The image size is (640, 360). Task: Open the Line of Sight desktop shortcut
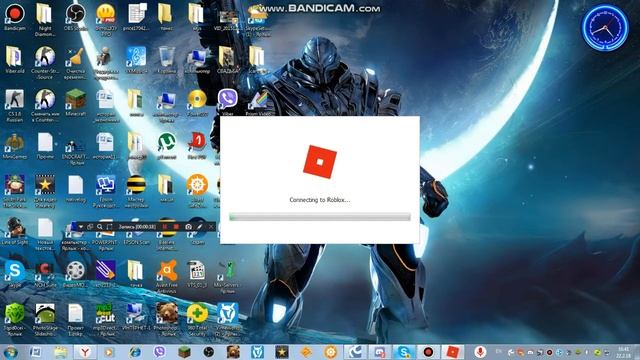click(15, 231)
